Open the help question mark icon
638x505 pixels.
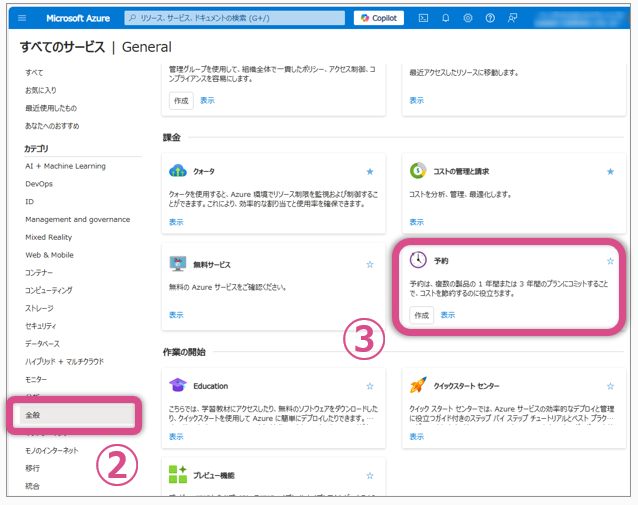[x=490, y=18]
